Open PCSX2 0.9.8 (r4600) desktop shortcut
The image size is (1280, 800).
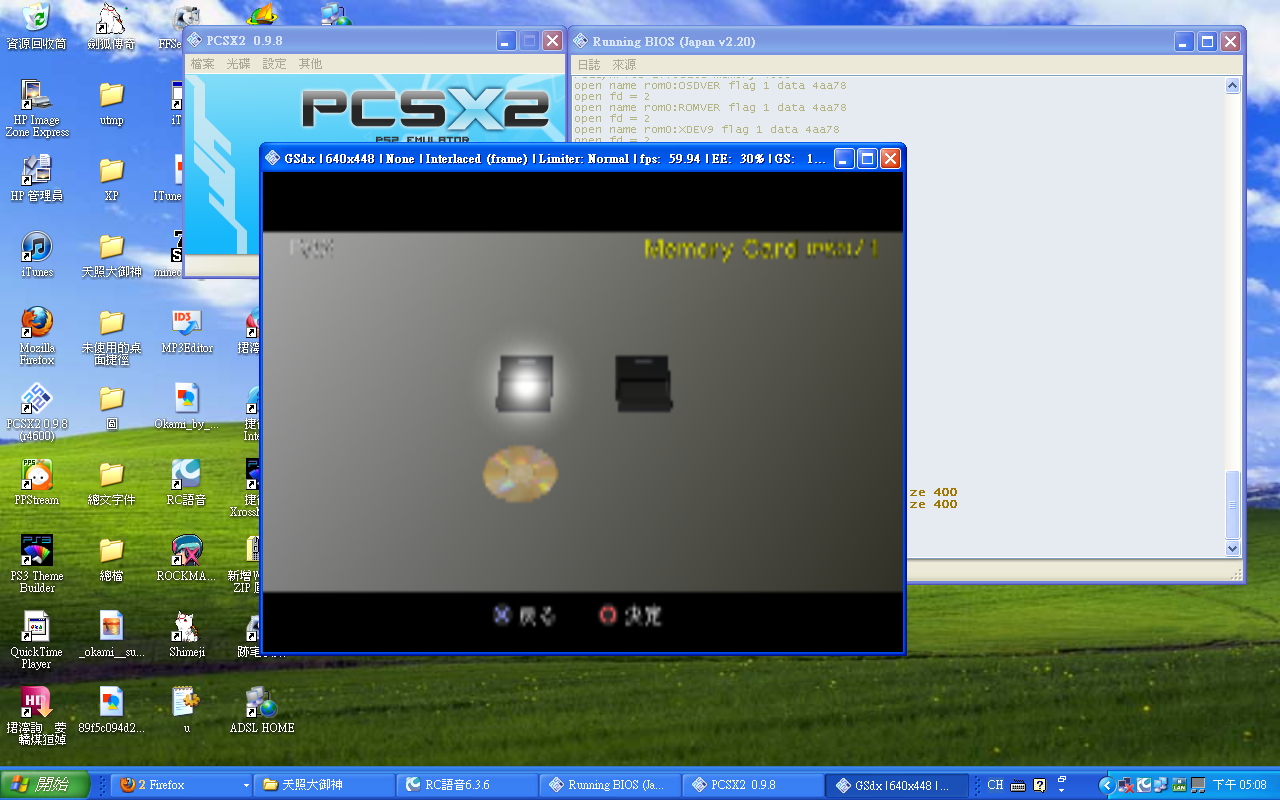click(37, 412)
